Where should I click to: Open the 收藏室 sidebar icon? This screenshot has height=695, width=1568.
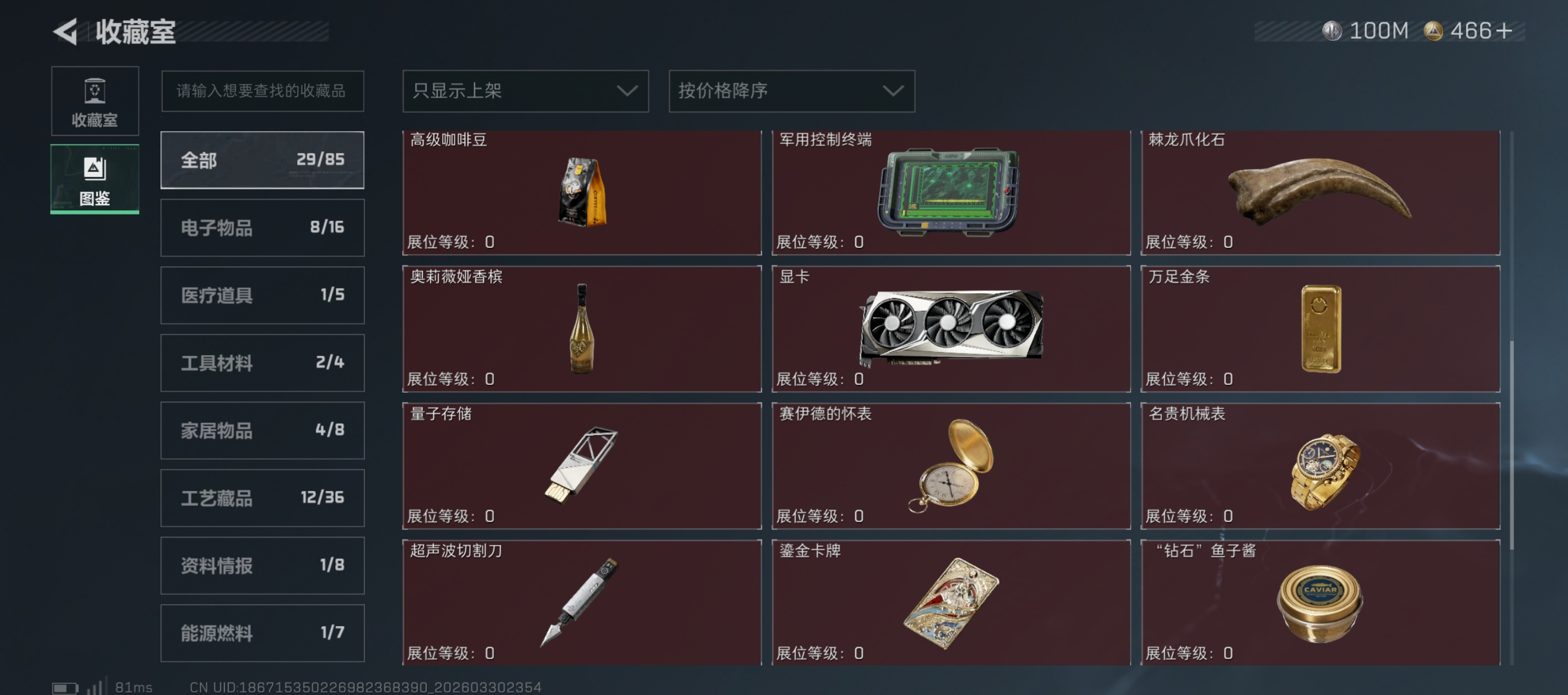click(x=95, y=101)
